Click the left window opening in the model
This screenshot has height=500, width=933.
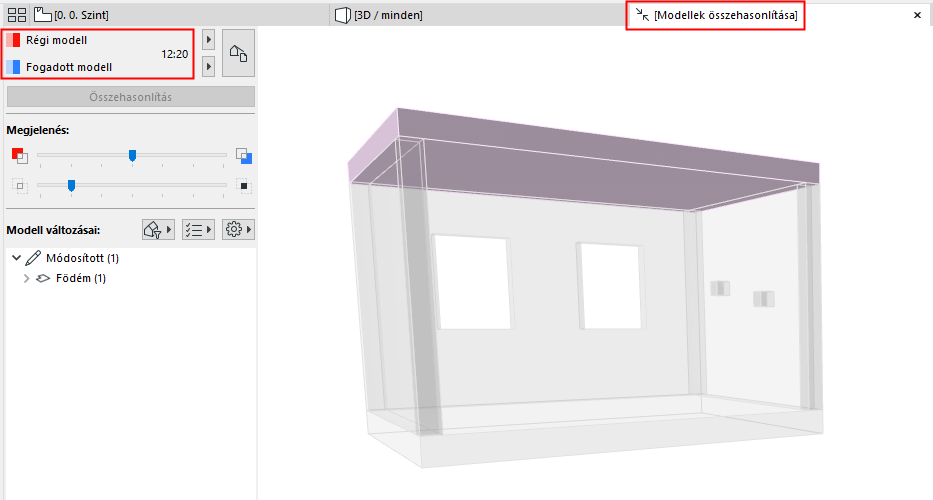coord(473,282)
